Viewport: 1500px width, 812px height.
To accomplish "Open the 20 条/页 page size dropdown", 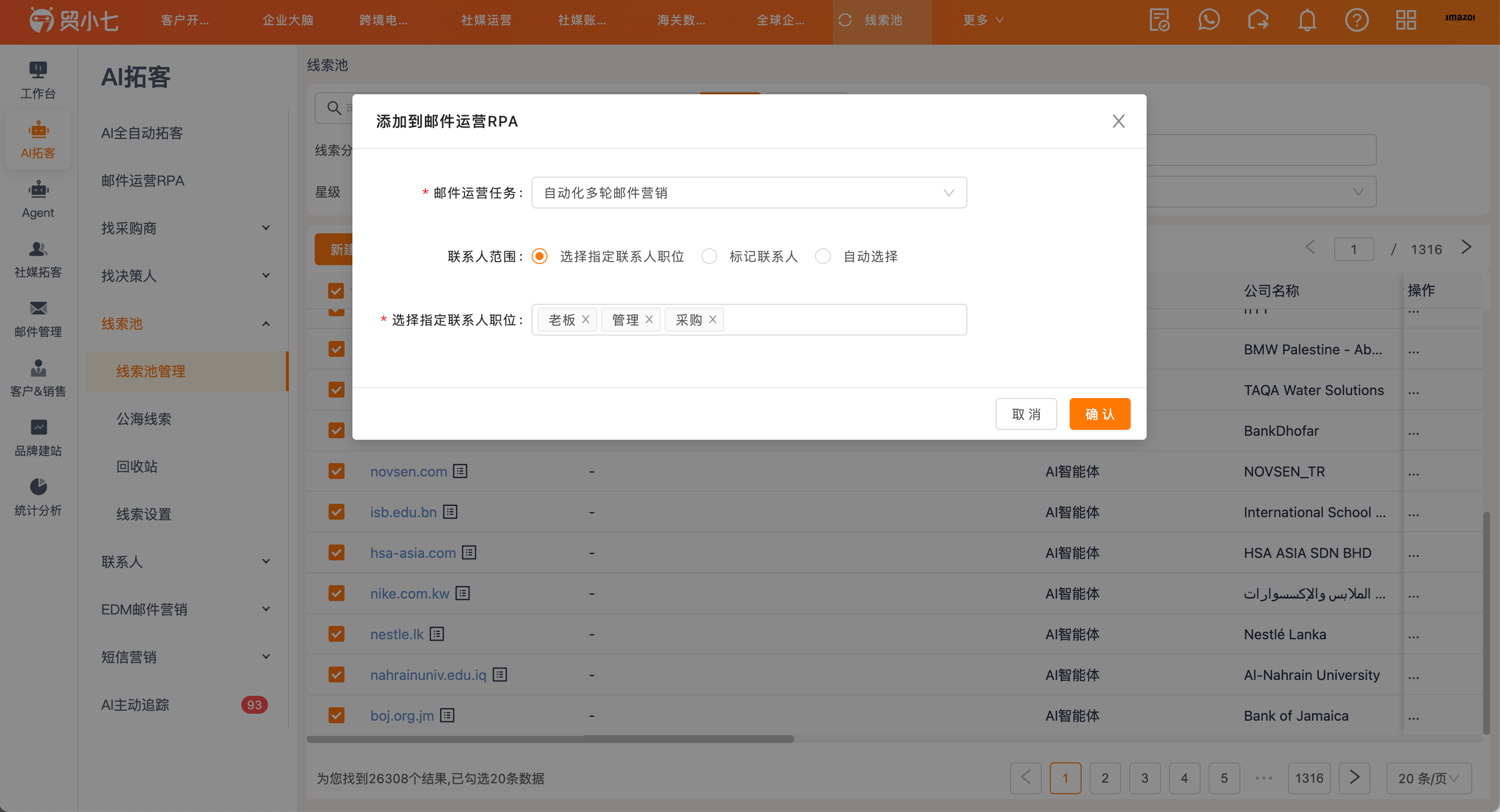I will click(x=1429, y=778).
